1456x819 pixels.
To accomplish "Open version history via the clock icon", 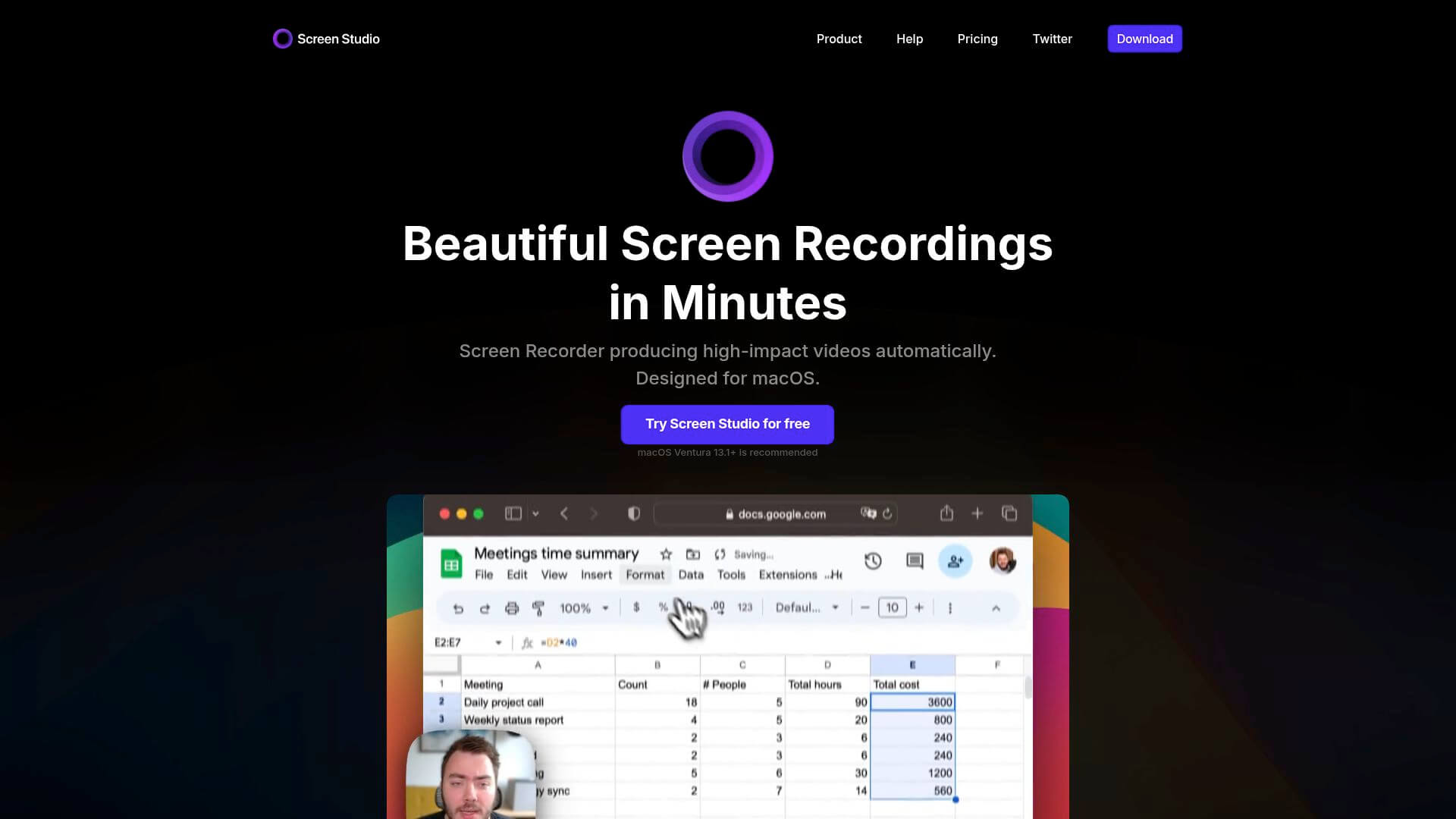I will (x=872, y=560).
